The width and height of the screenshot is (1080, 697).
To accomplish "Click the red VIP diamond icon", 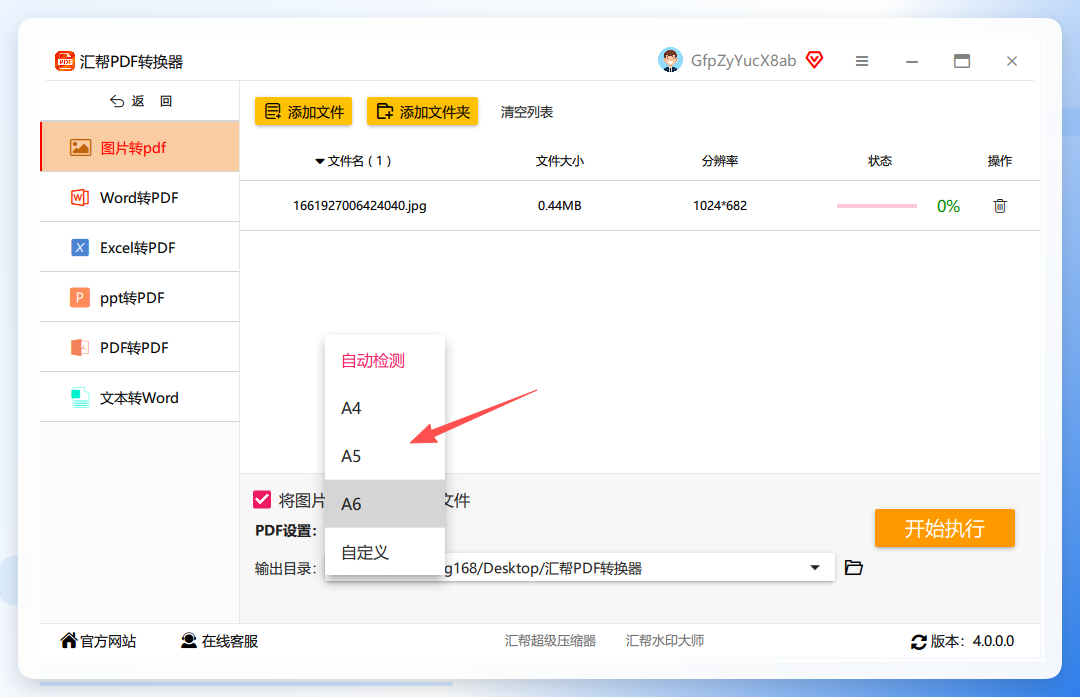I will [x=815, y=60].
